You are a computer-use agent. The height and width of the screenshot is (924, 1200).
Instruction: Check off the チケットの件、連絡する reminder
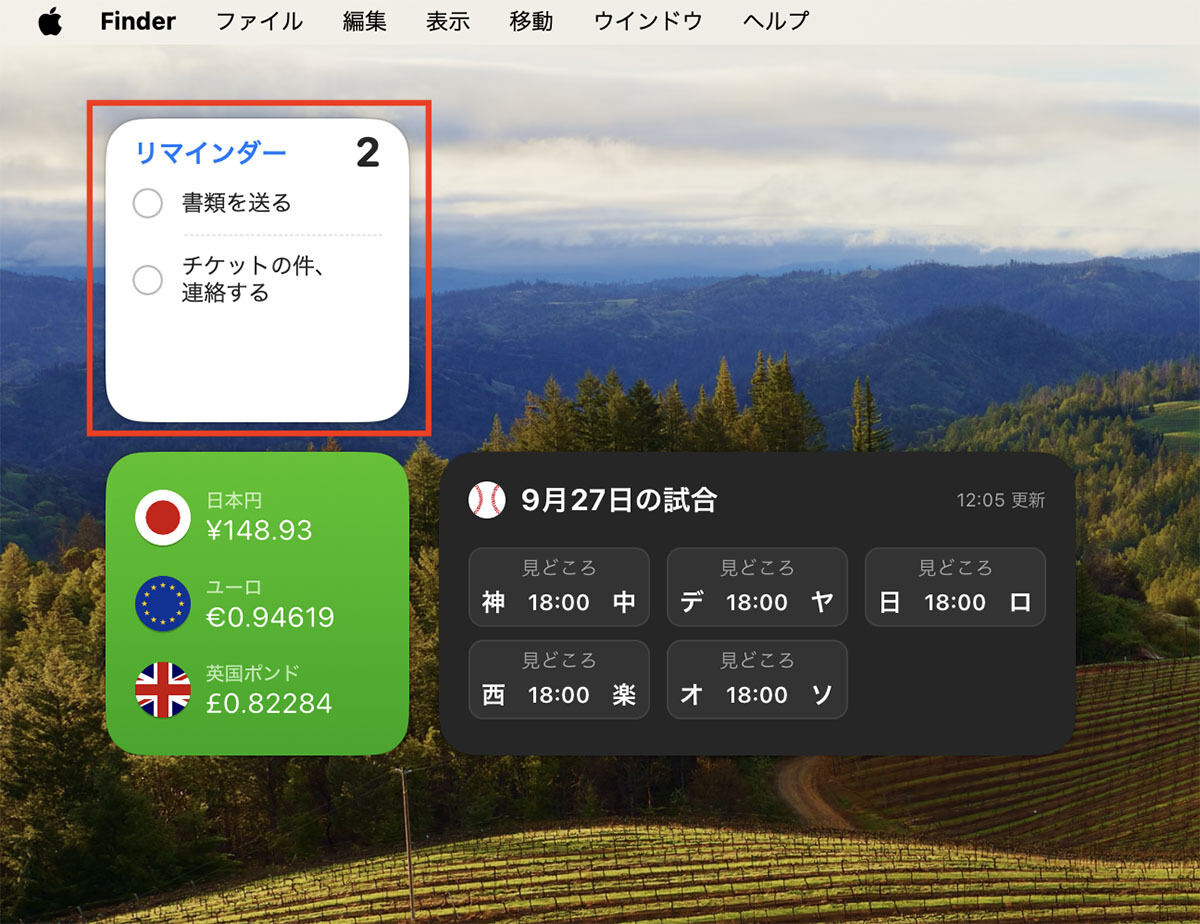147,280
